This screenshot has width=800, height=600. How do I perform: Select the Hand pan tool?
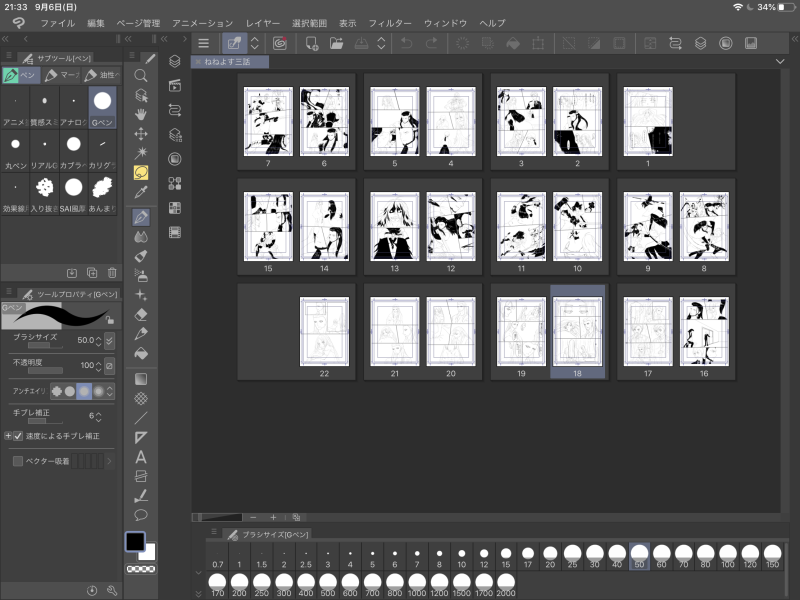click(x=141, y=114)
